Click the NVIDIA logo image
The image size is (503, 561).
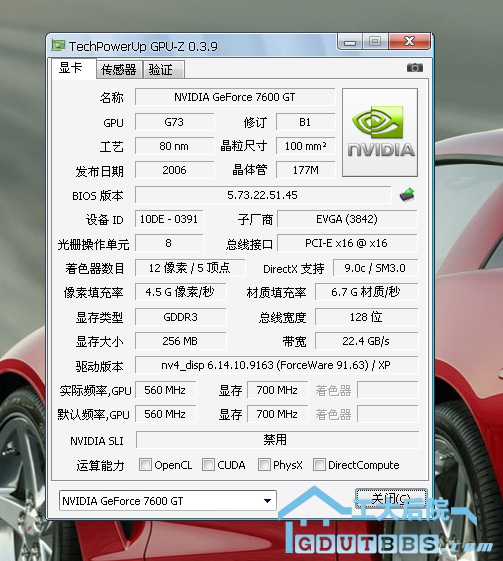tap(380, 132)
